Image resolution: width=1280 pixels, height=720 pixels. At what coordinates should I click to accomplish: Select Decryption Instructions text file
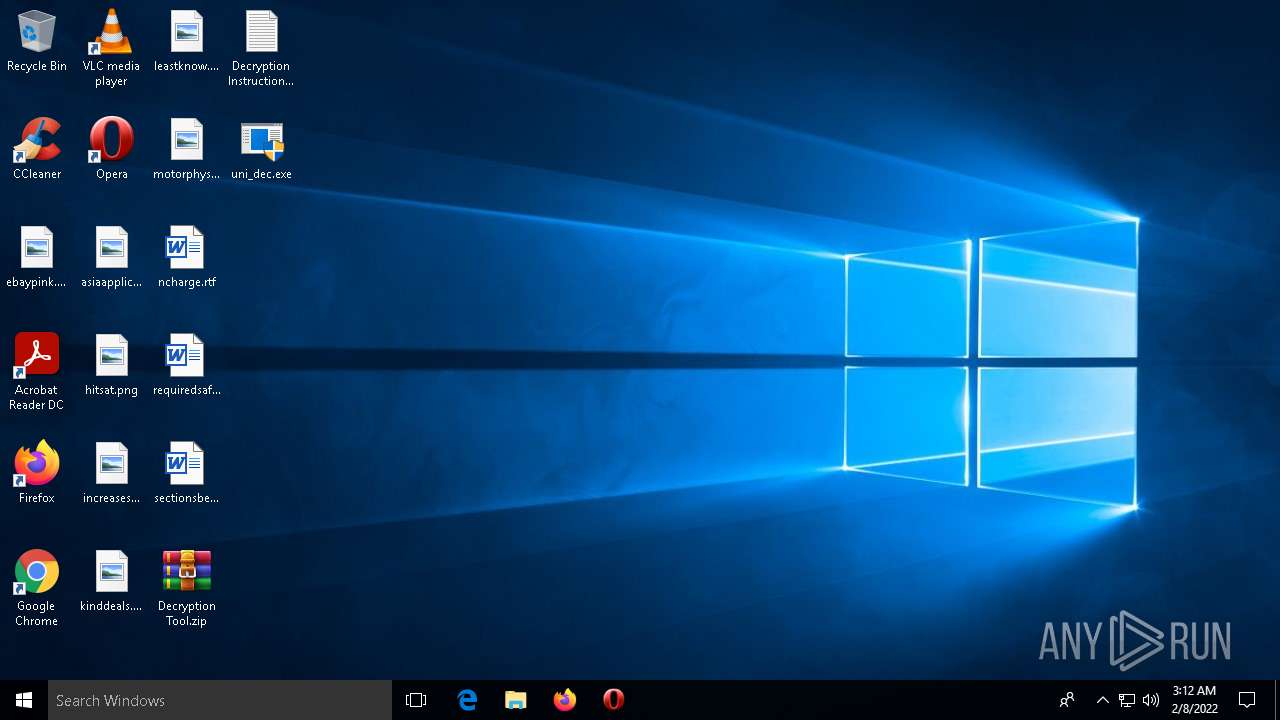(261, 48)
